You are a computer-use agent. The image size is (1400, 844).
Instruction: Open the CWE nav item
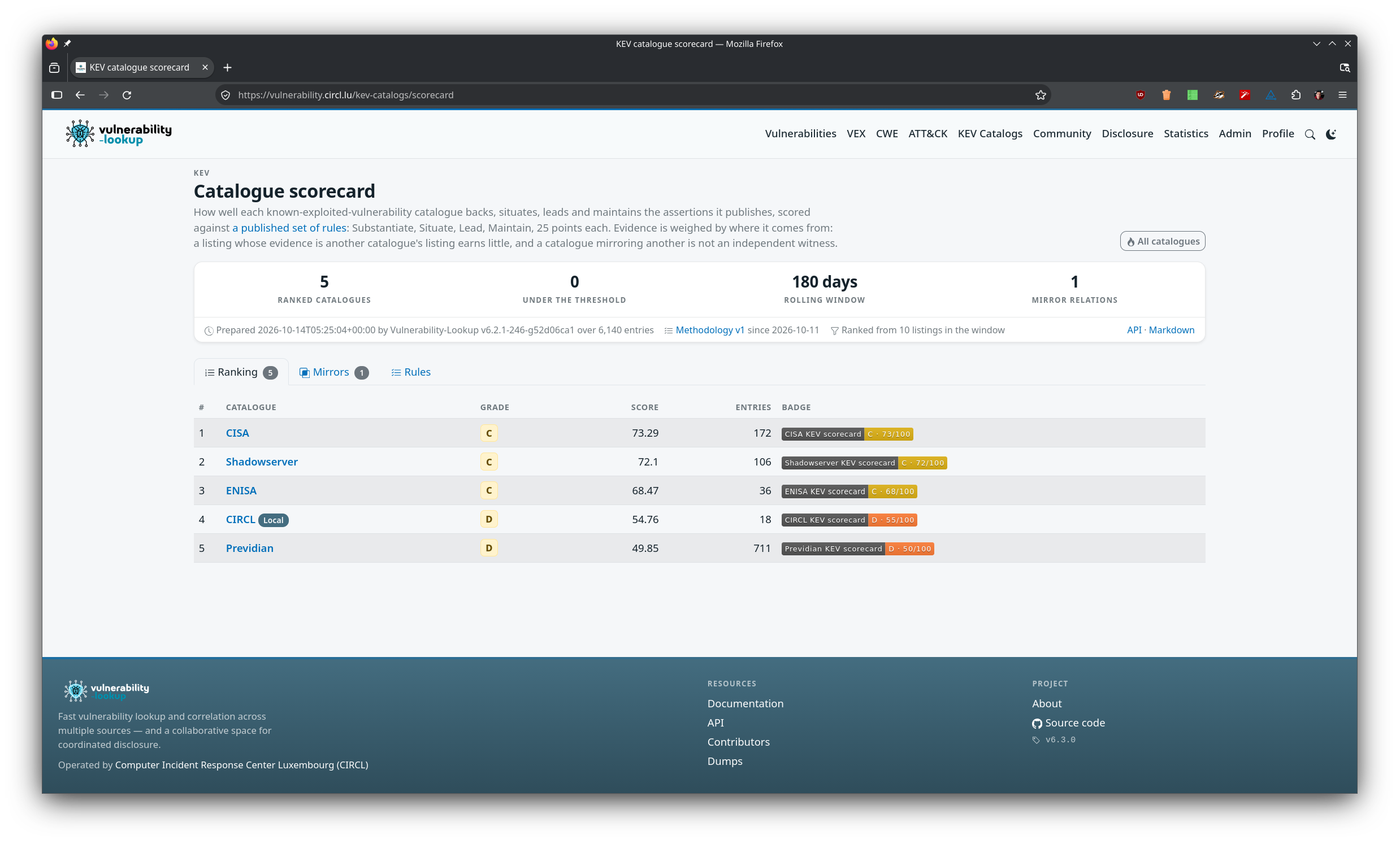click(x=887, y=133)
